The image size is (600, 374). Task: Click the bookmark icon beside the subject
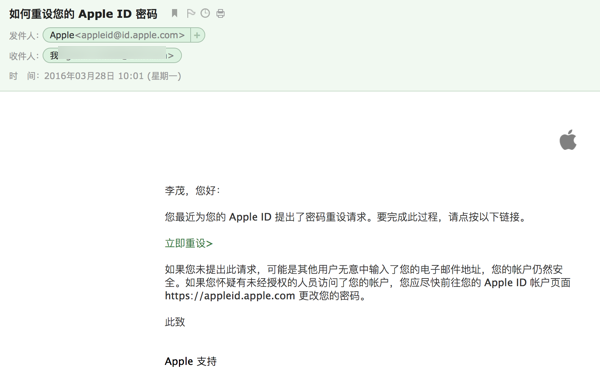click(174, 13)
